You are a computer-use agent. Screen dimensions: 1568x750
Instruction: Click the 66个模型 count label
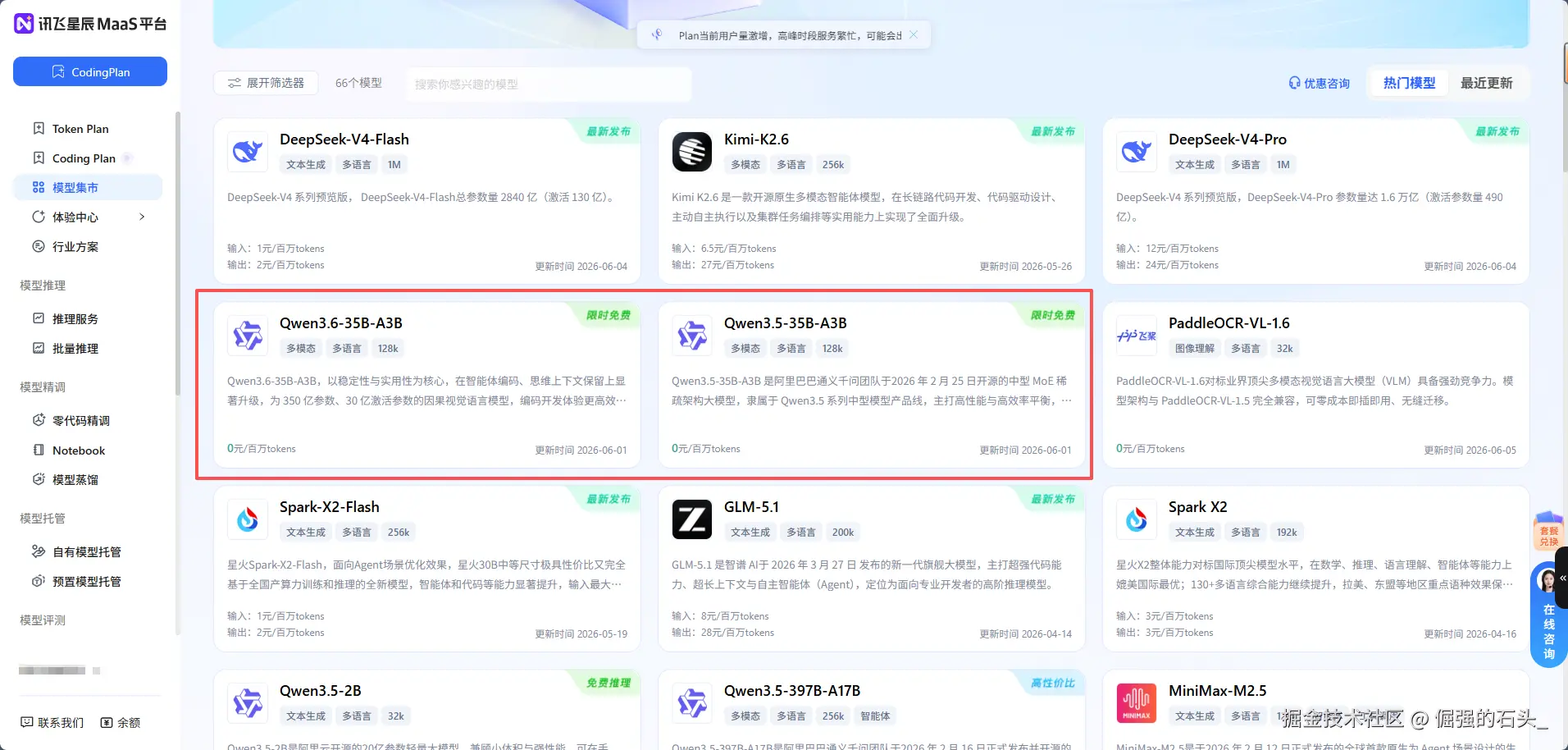click(358, 83)
